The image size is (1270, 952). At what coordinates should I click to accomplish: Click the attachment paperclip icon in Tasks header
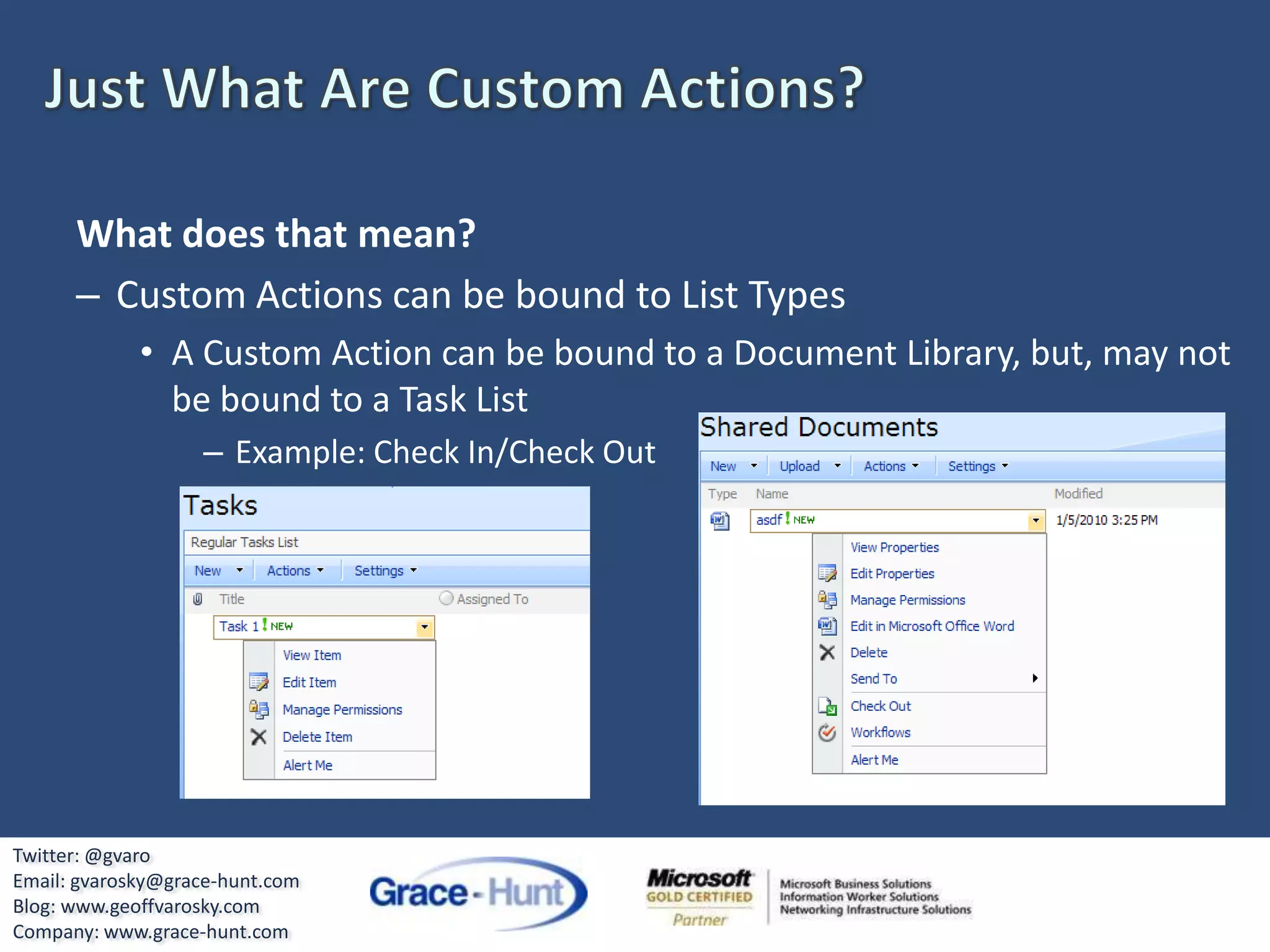[198, 599]
